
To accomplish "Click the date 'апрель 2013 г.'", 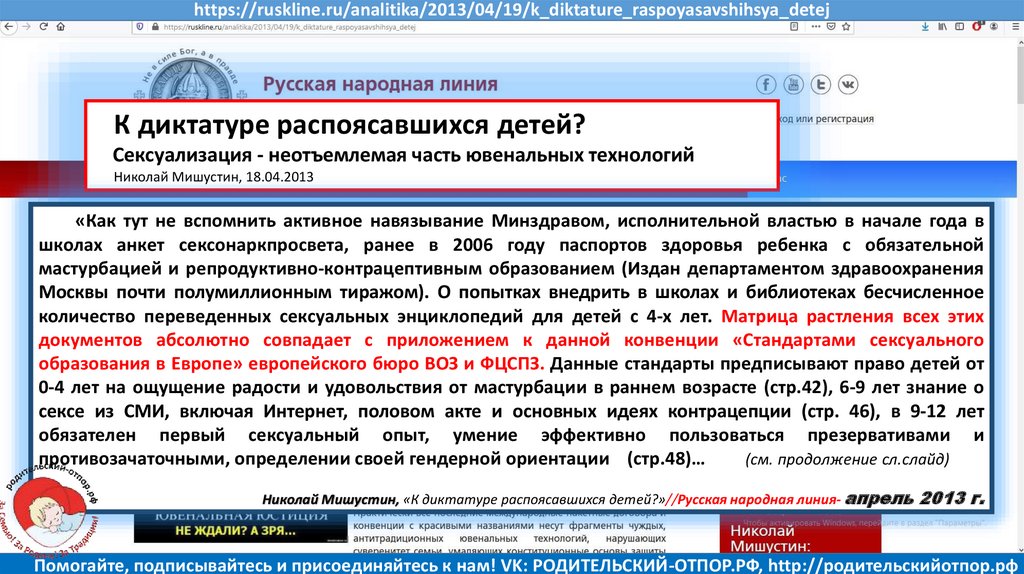I will (915, 499).
